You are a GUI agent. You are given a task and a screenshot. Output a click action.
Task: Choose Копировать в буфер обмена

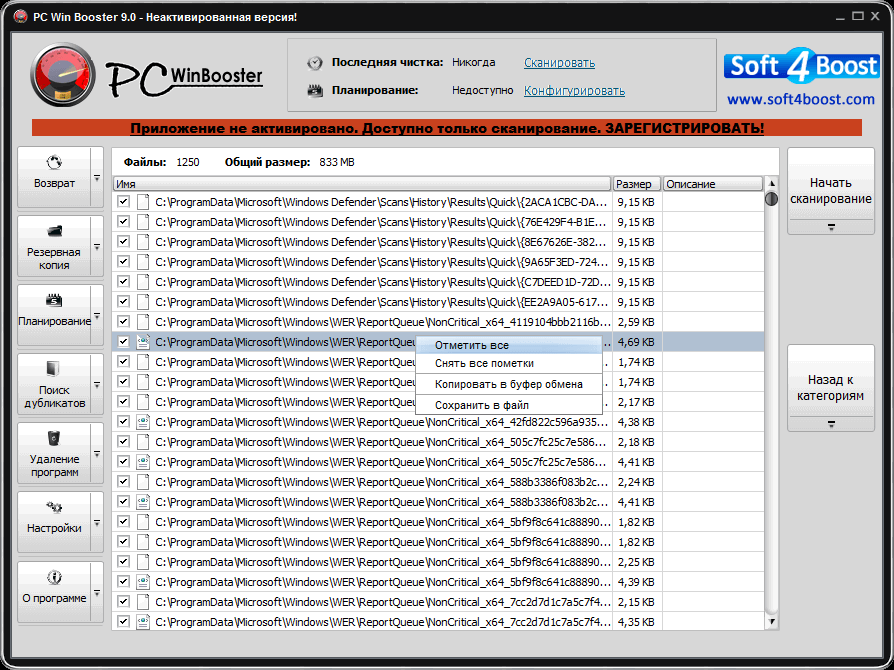[x=509, y=384]
